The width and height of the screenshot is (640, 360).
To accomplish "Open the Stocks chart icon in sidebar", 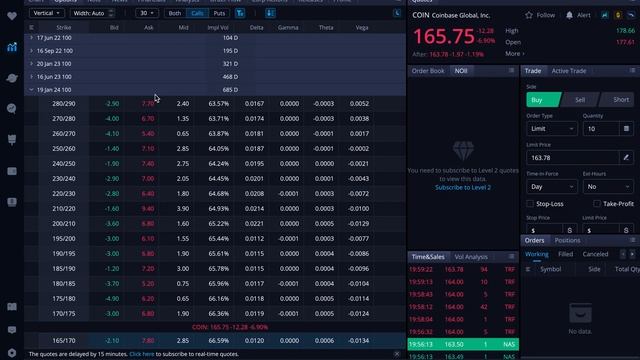I will click(x=12, y=47).
